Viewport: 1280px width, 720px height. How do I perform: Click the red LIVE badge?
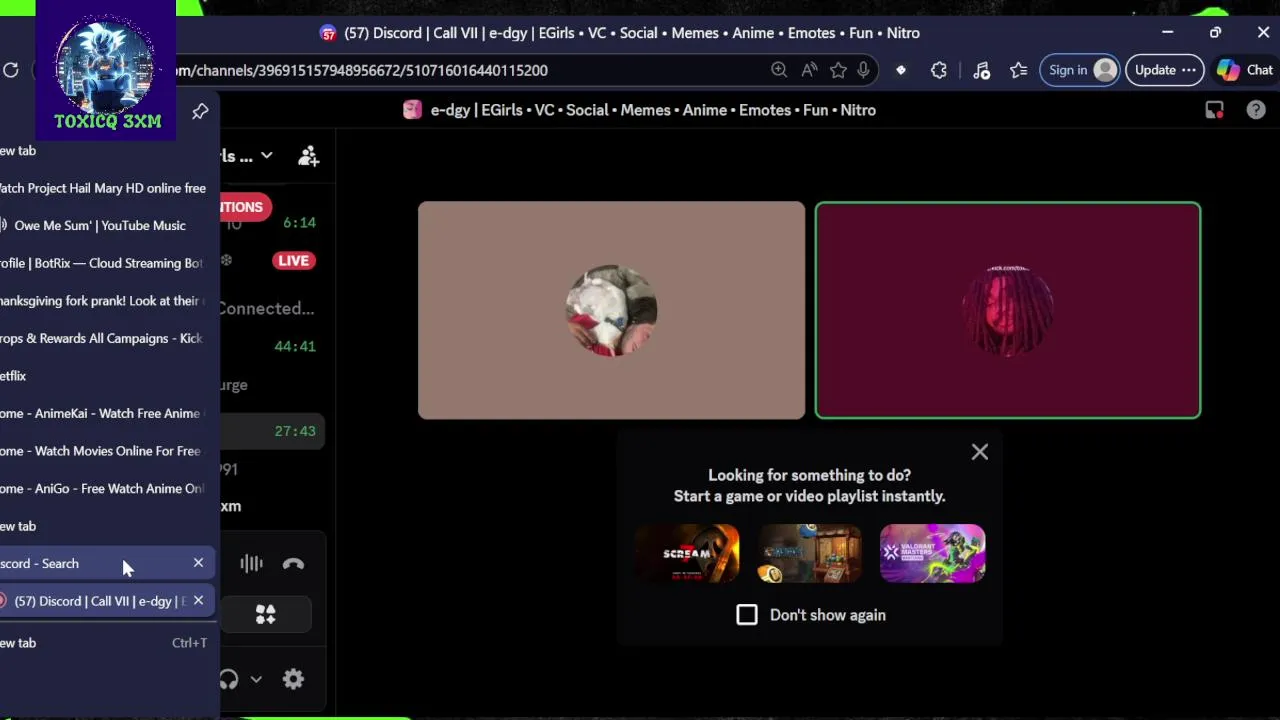[x=294, y=261]
